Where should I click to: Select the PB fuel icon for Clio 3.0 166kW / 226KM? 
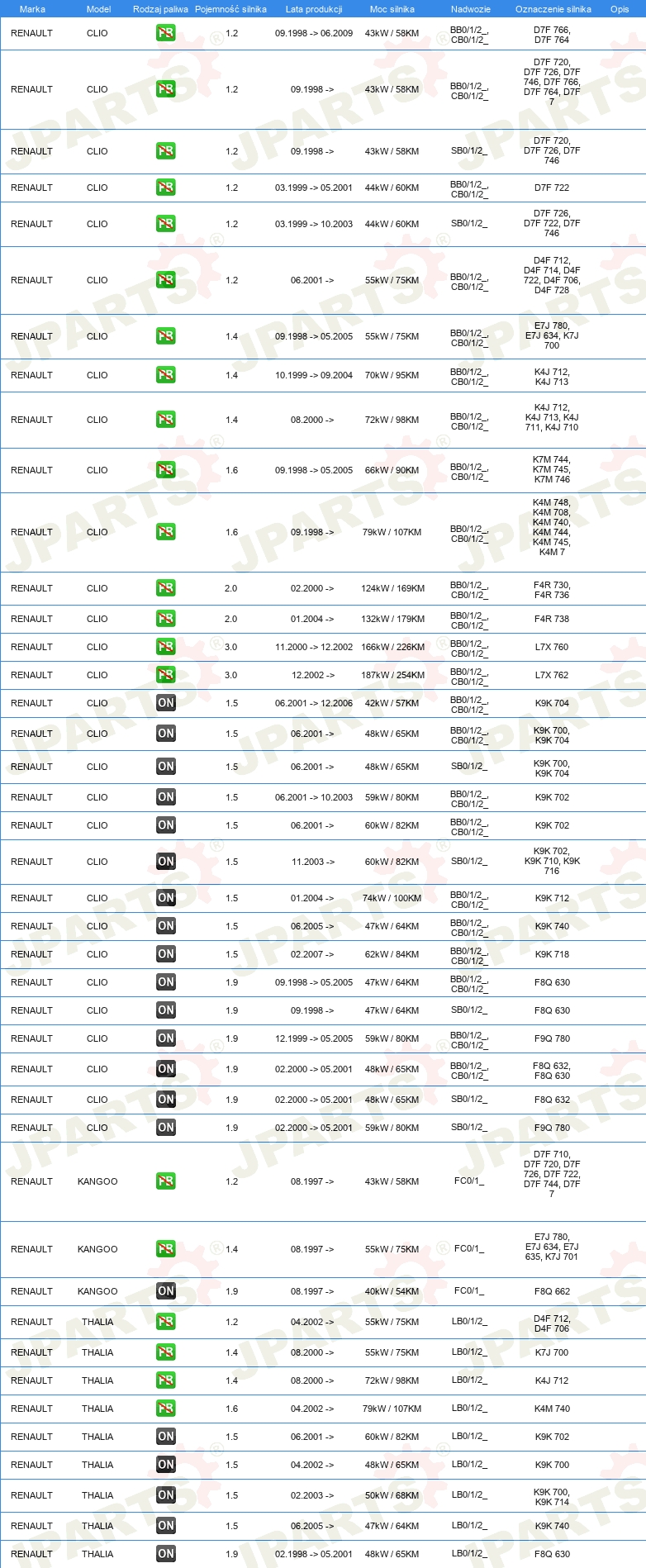[165, 647]
